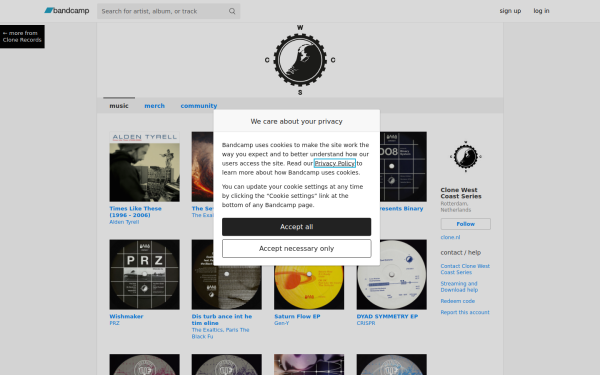Click the Clone West Coast Series name text
The height and width of the screenshot is (375, 600).
coord(461,193)
